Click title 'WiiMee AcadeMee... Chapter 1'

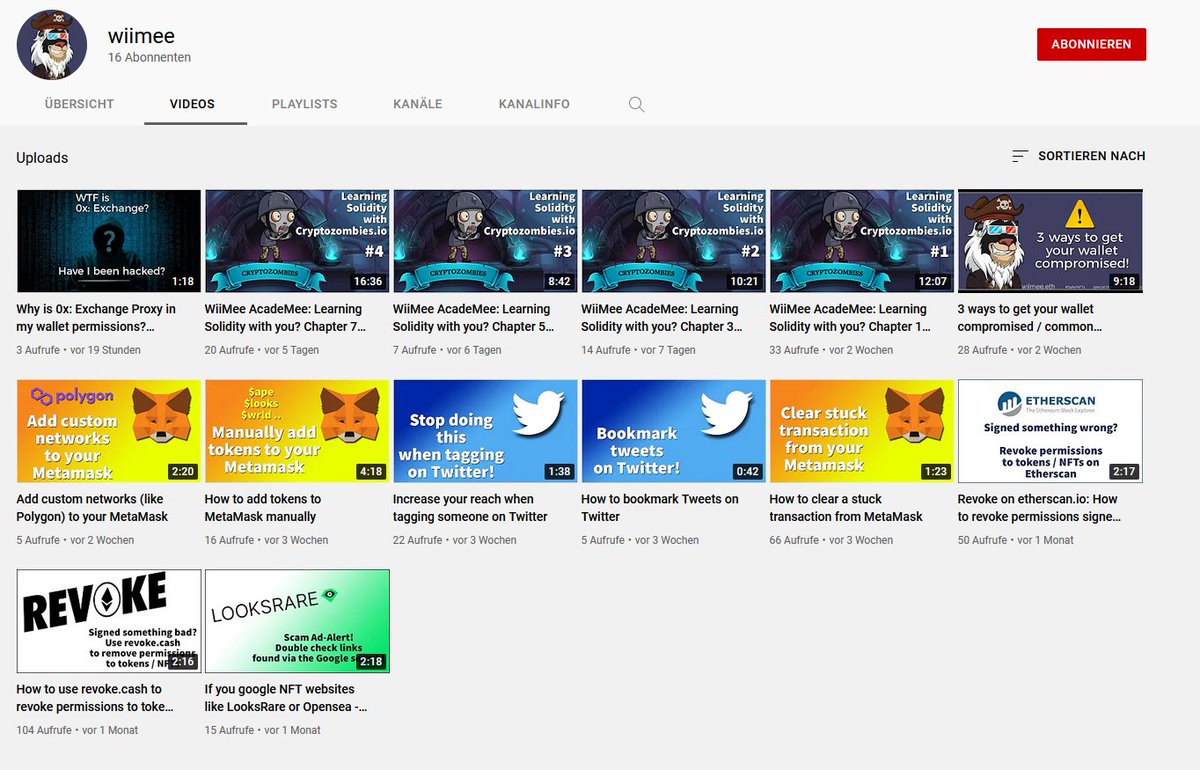850,318
